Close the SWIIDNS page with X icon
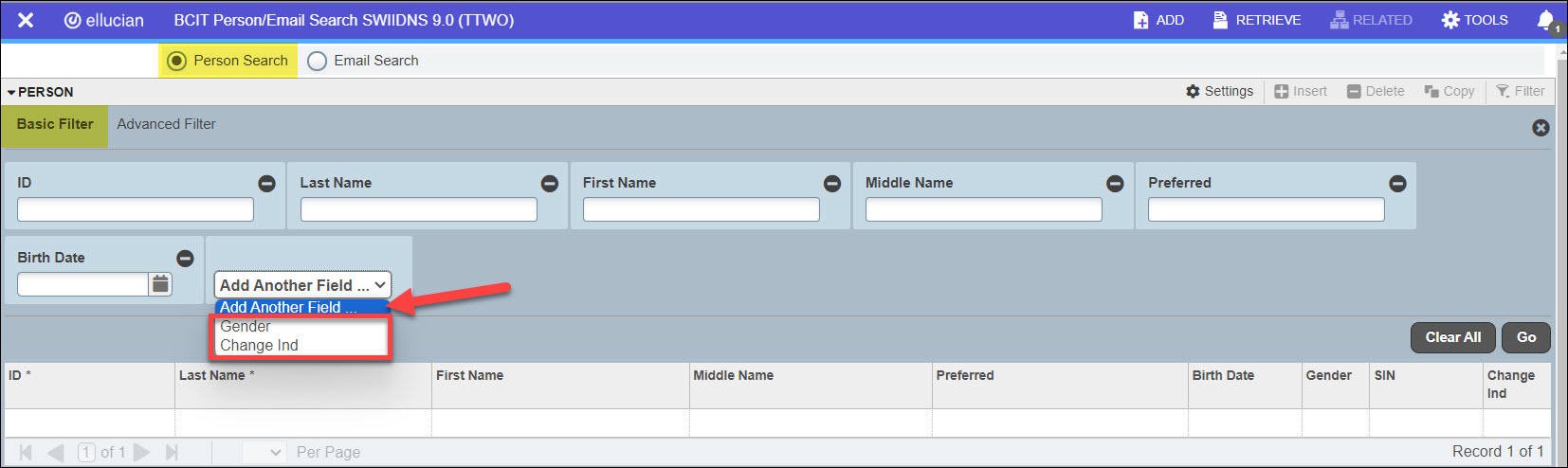This screenshot has width=1568, height=468. 26,20
